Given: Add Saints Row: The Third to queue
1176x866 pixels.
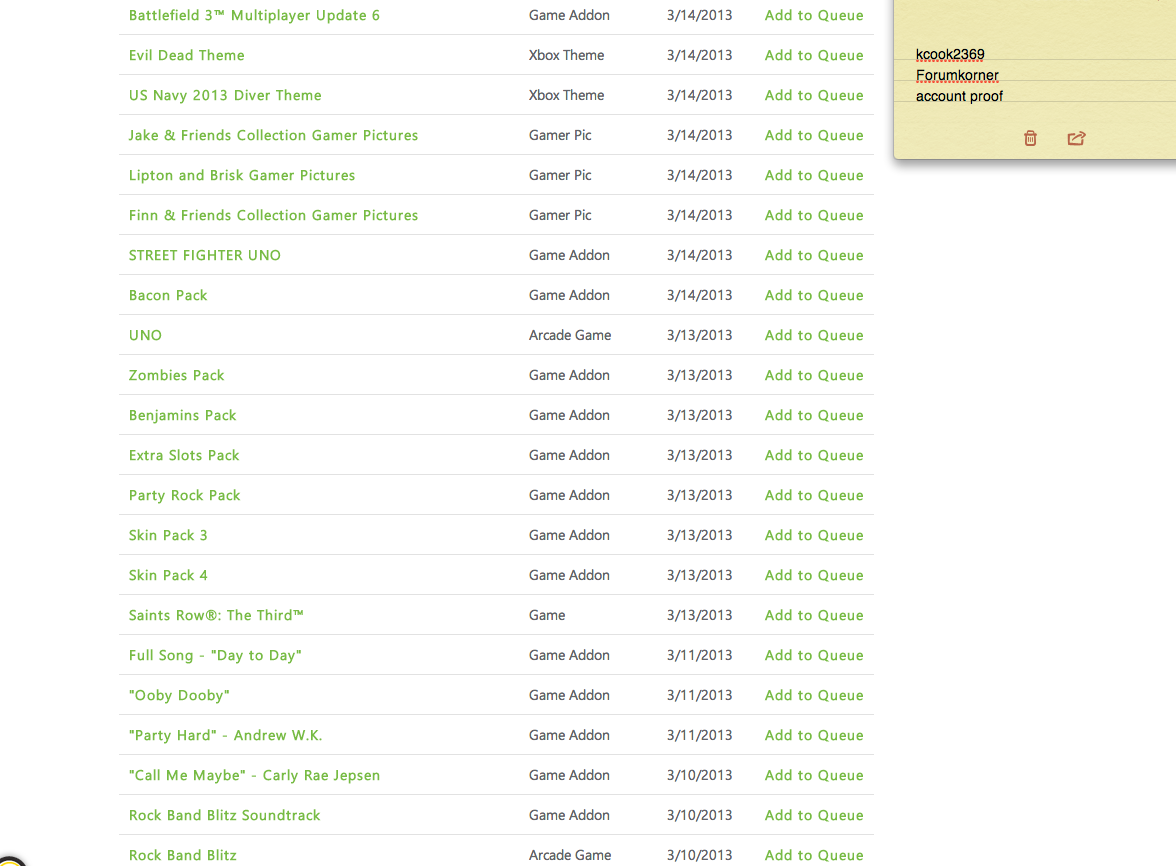Looking at the screenshot, I should 814,615.
